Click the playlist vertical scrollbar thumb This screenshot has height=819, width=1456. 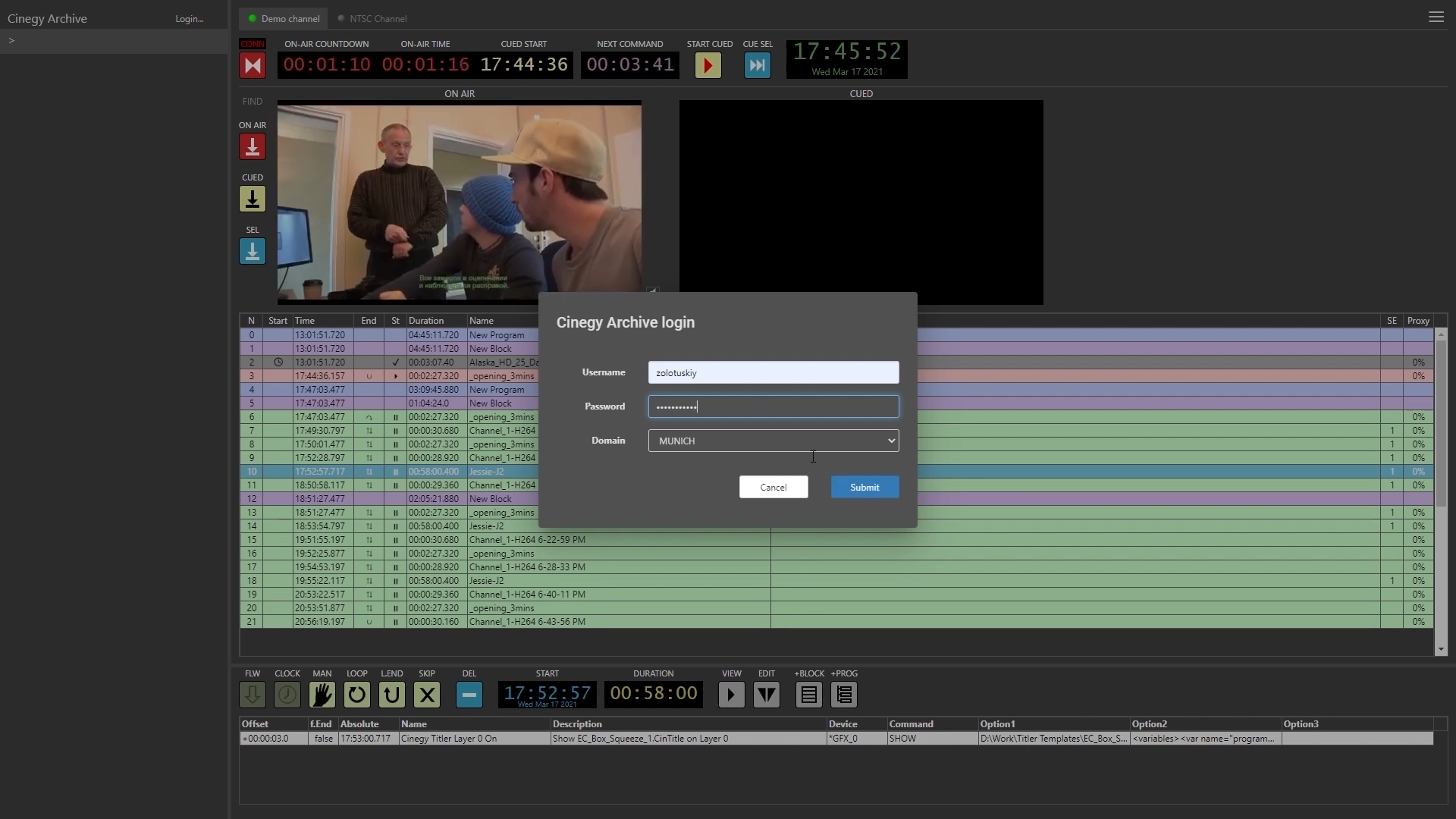[x=1441, y=425]
